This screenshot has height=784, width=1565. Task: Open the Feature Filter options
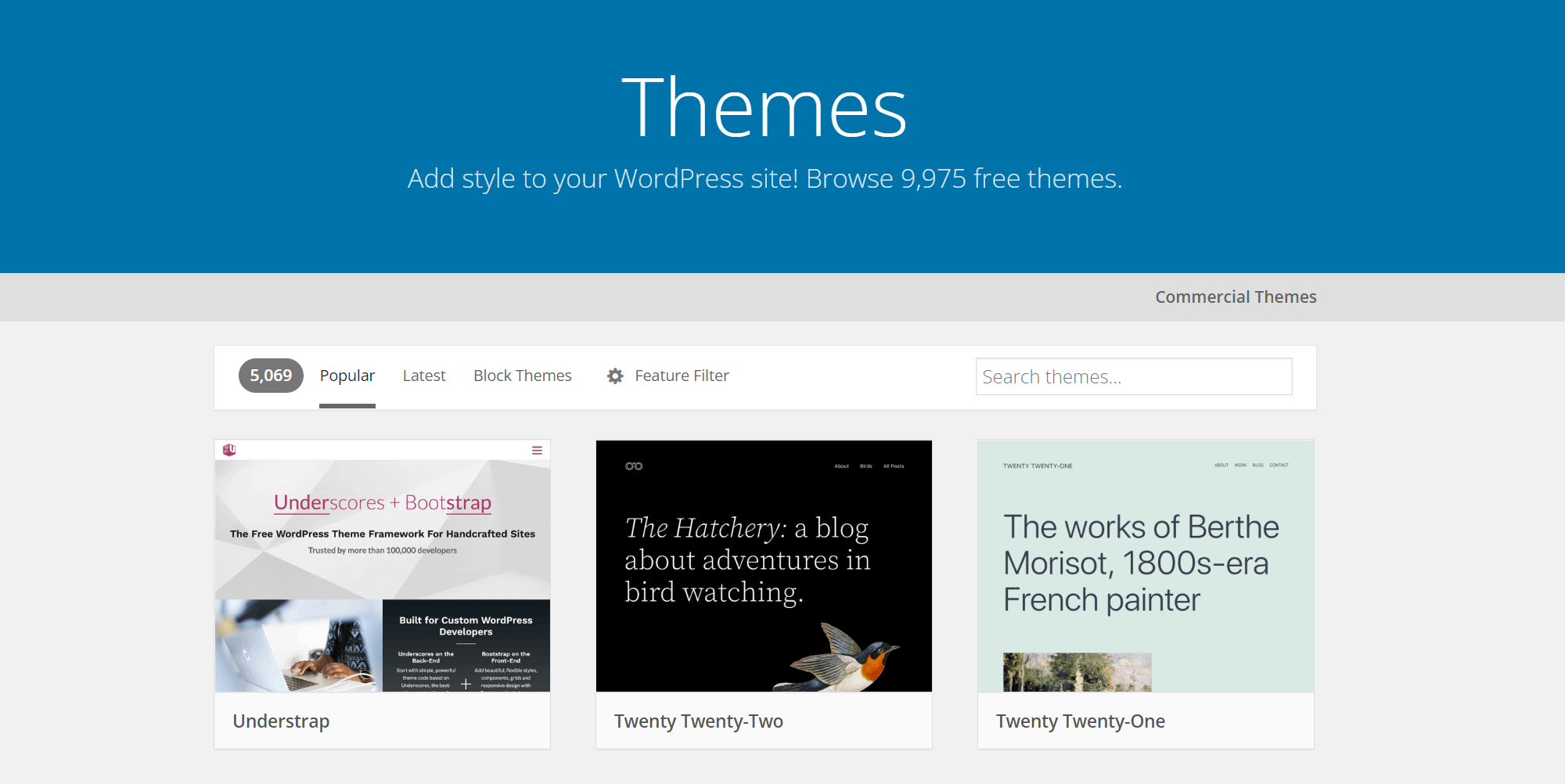682,376
